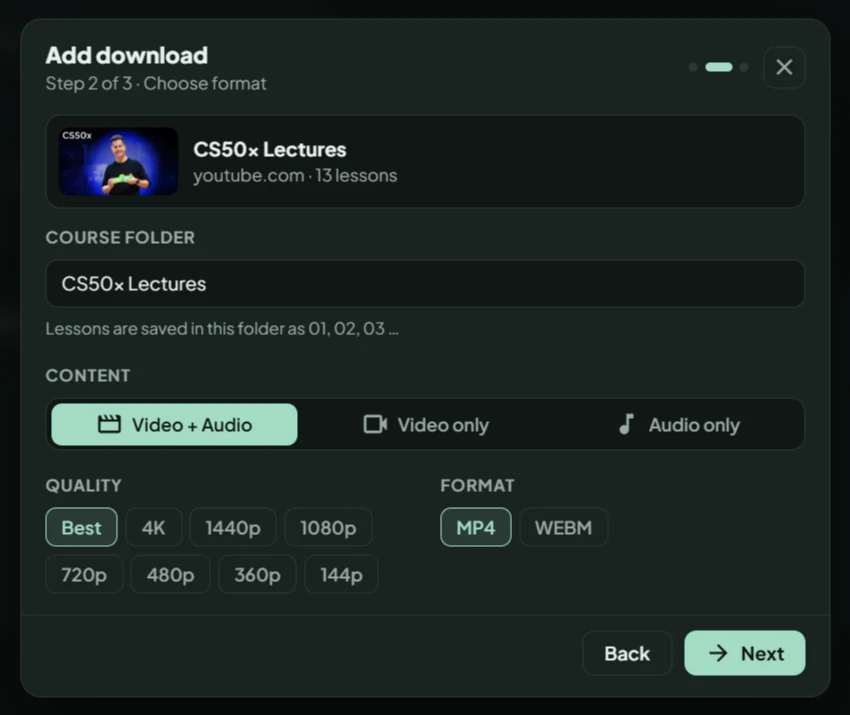Image resolution: width=850 pixels, height=715 pixels.
Task: Click the youtube.com 13 lessons text
Action: click(x=295, y=175)
